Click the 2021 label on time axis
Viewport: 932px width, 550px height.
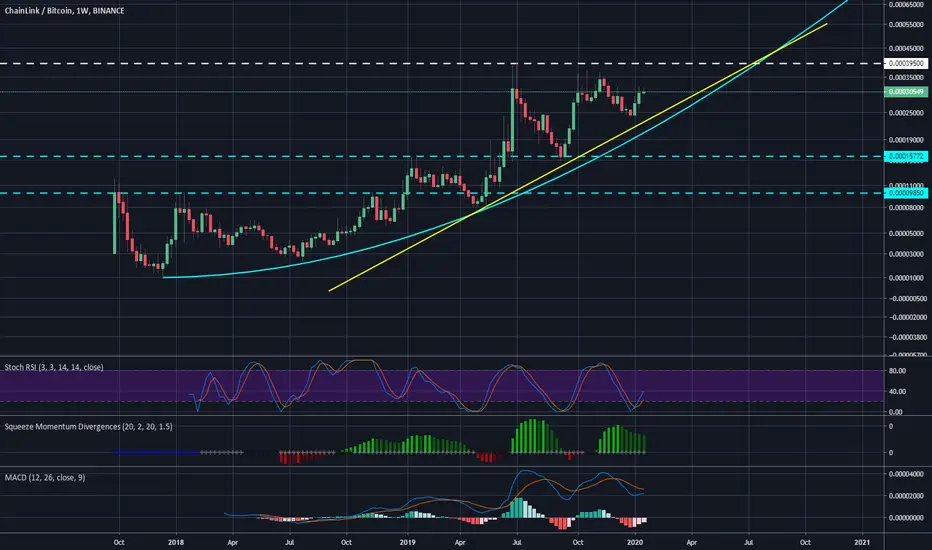862,542
